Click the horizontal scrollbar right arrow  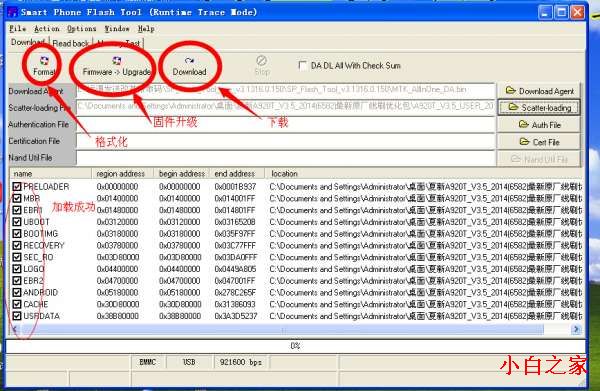click(x=576, y=329)
